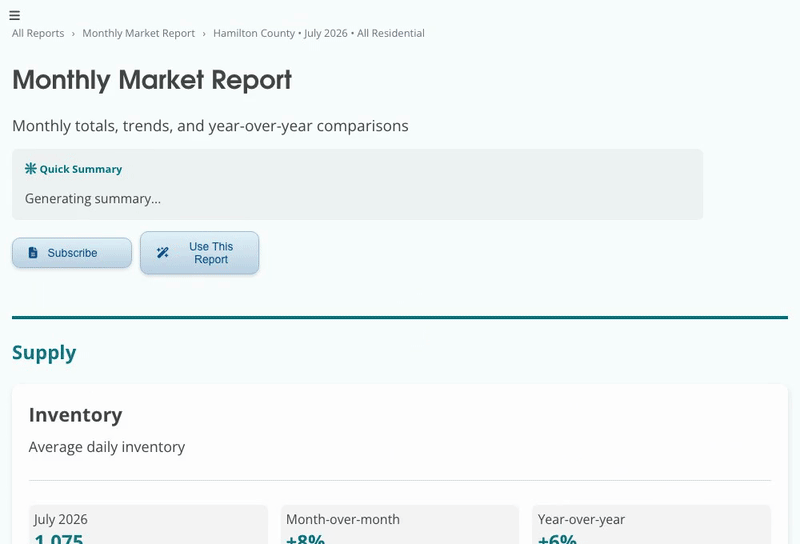This screenshot has width=800, height=544.
Task: Click the magic wand icon
Action: coord(163,253)
